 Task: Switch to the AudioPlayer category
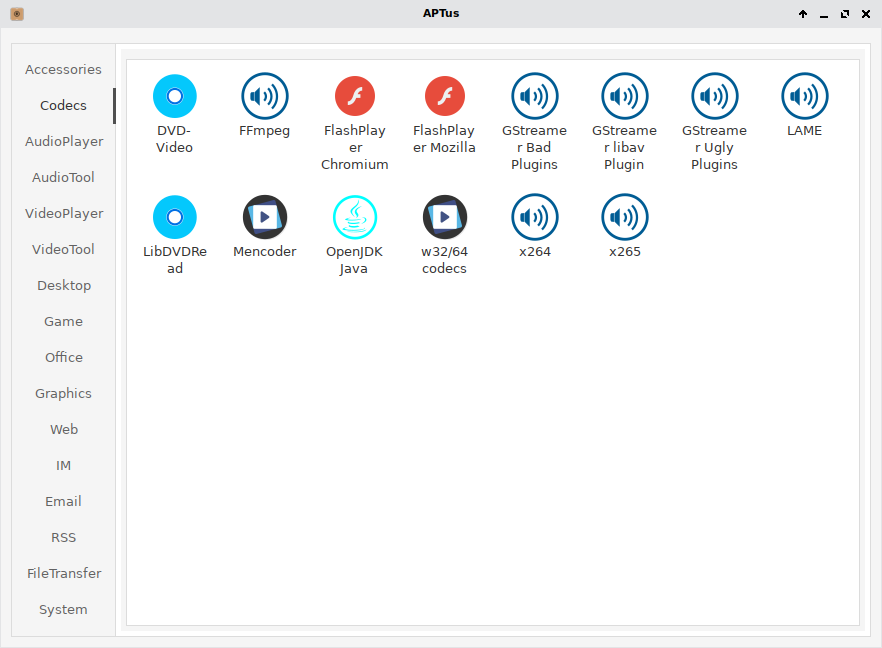pyautogui.click(x=64, y=141)
